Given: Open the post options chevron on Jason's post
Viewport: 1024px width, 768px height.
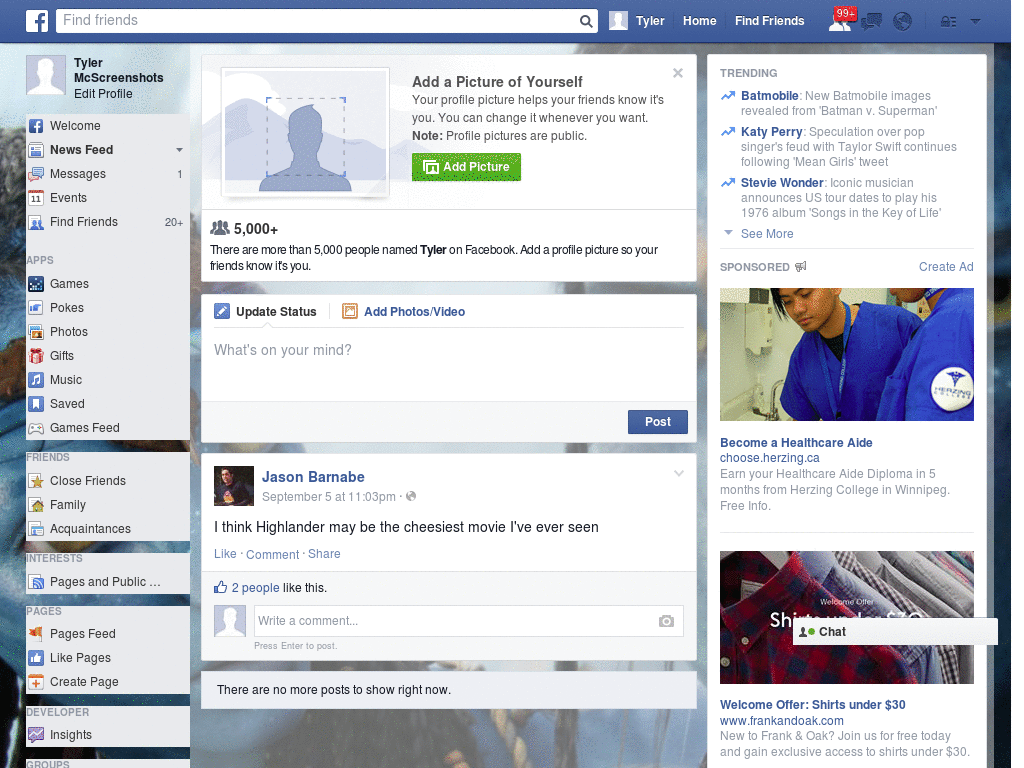Looking at the screenshot, I should point(679,473).
